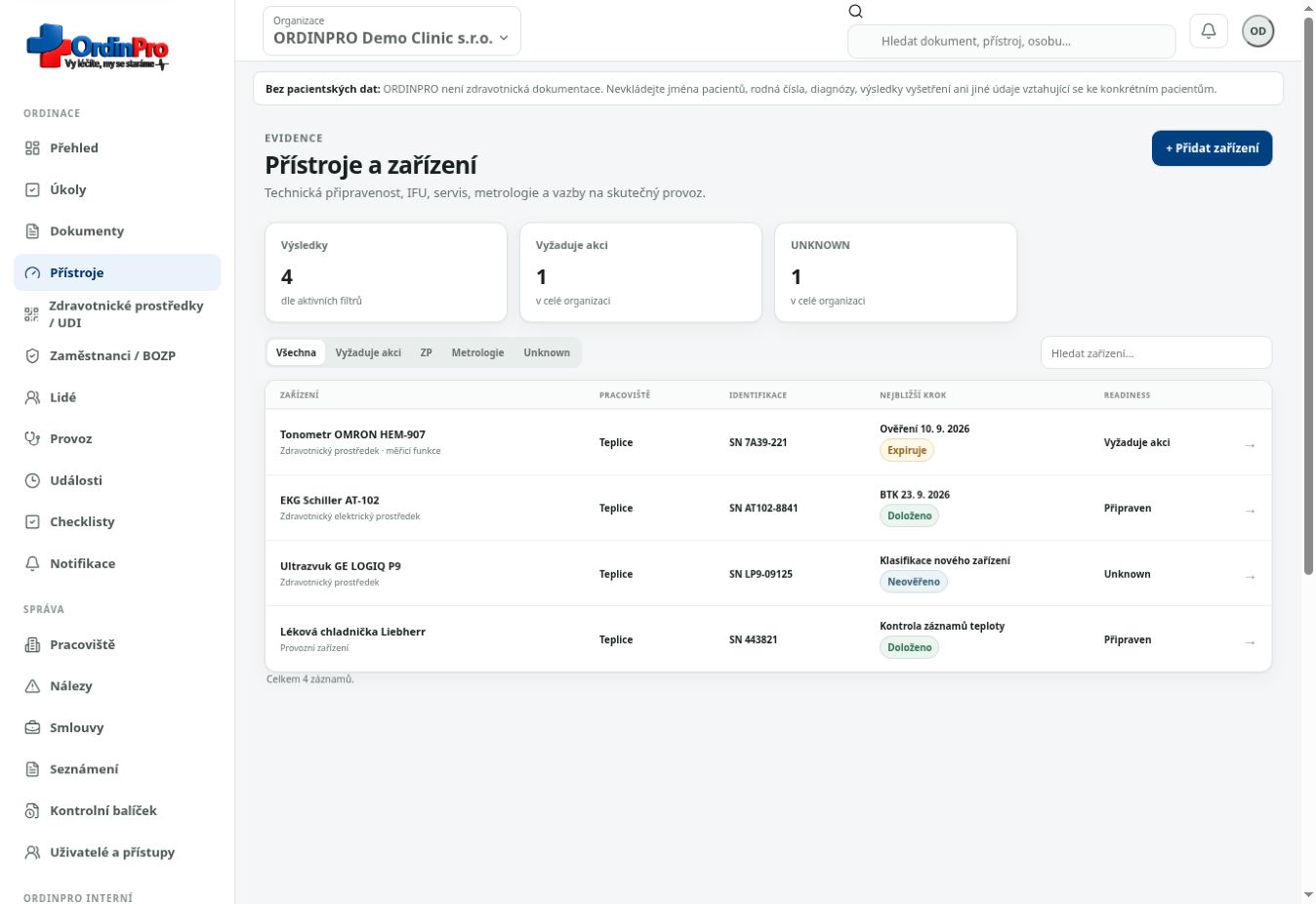
Task: Switch to Vyžaduje akci filter tab
Action: pos(368,352)
